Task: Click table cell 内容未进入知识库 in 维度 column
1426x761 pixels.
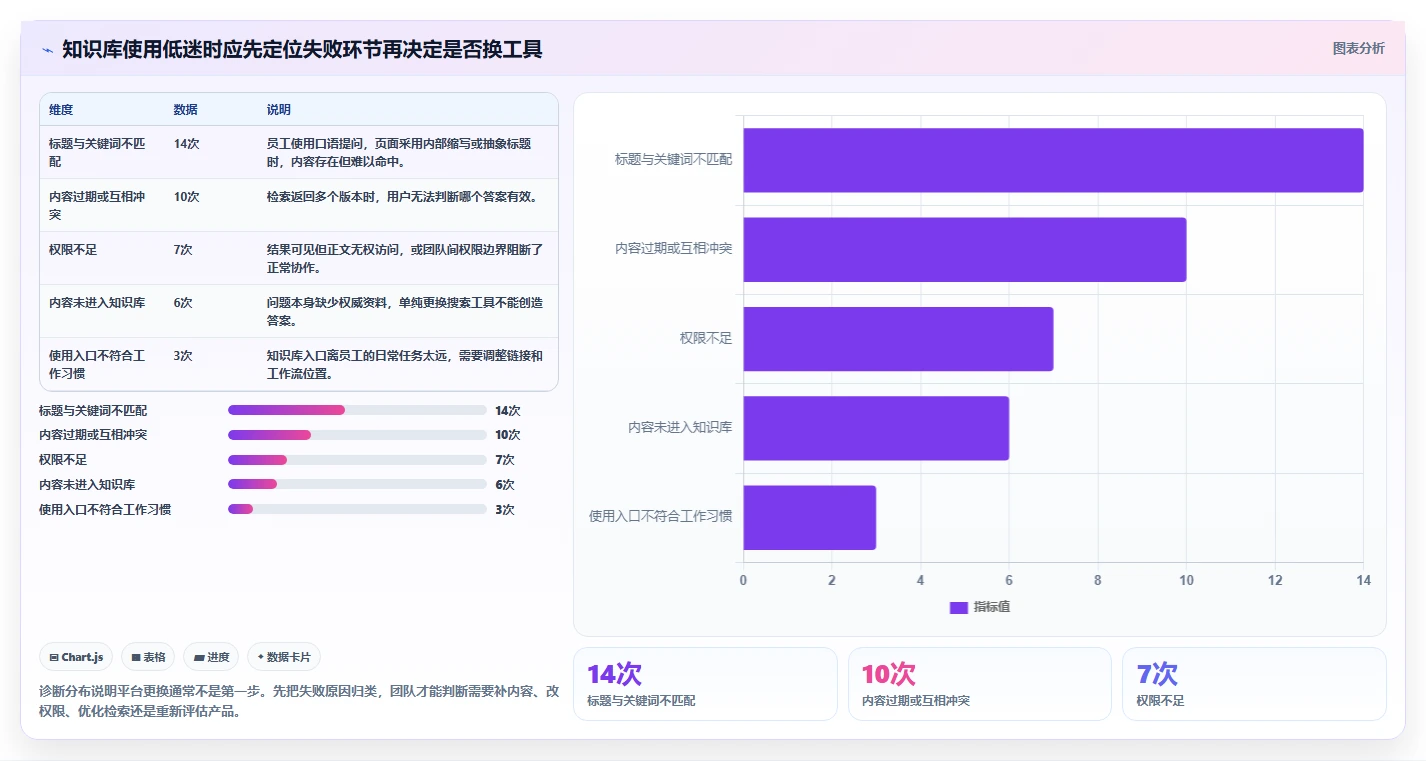Action: click(97, 303)
